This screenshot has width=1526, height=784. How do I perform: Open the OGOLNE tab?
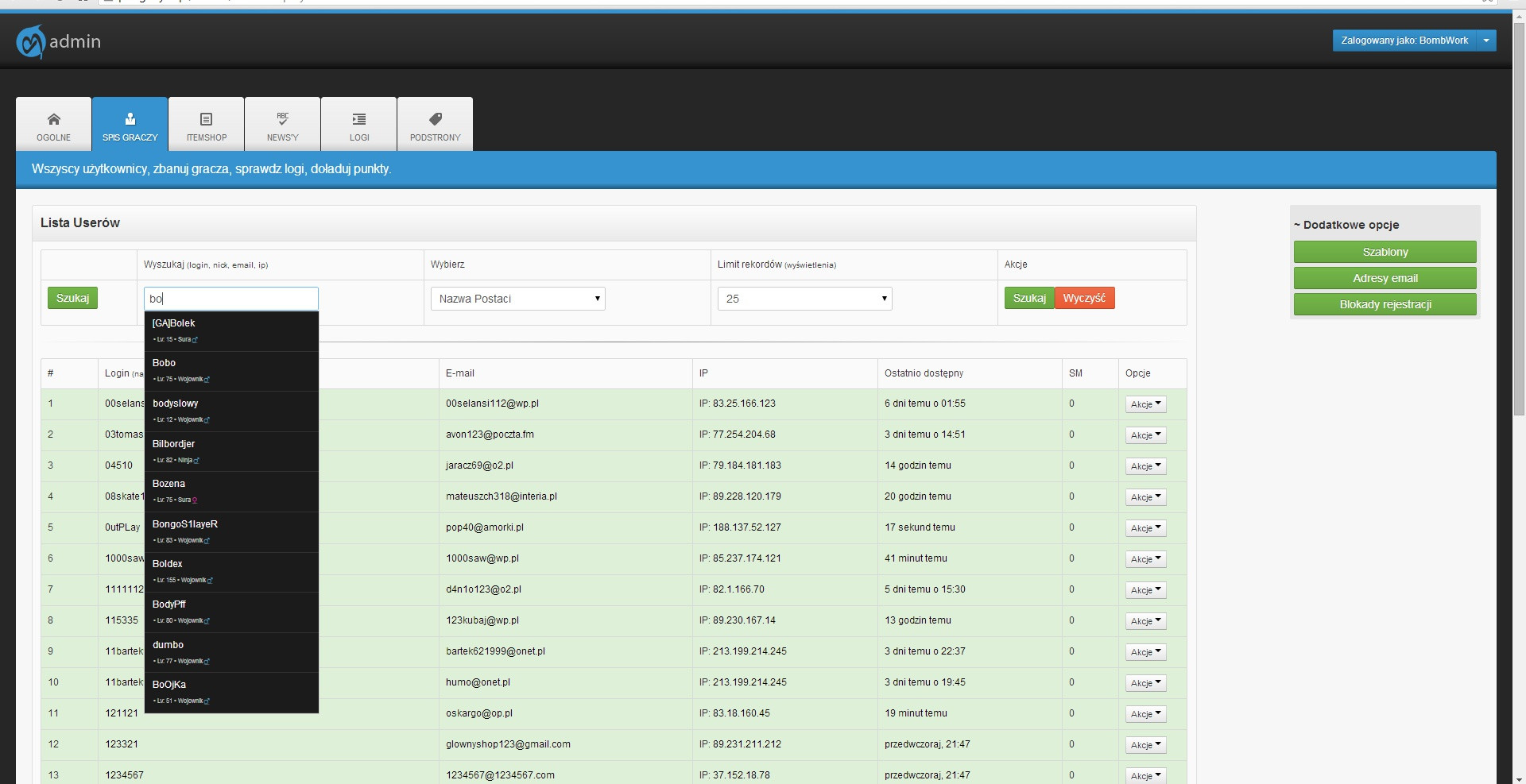(x=54, y=124)
